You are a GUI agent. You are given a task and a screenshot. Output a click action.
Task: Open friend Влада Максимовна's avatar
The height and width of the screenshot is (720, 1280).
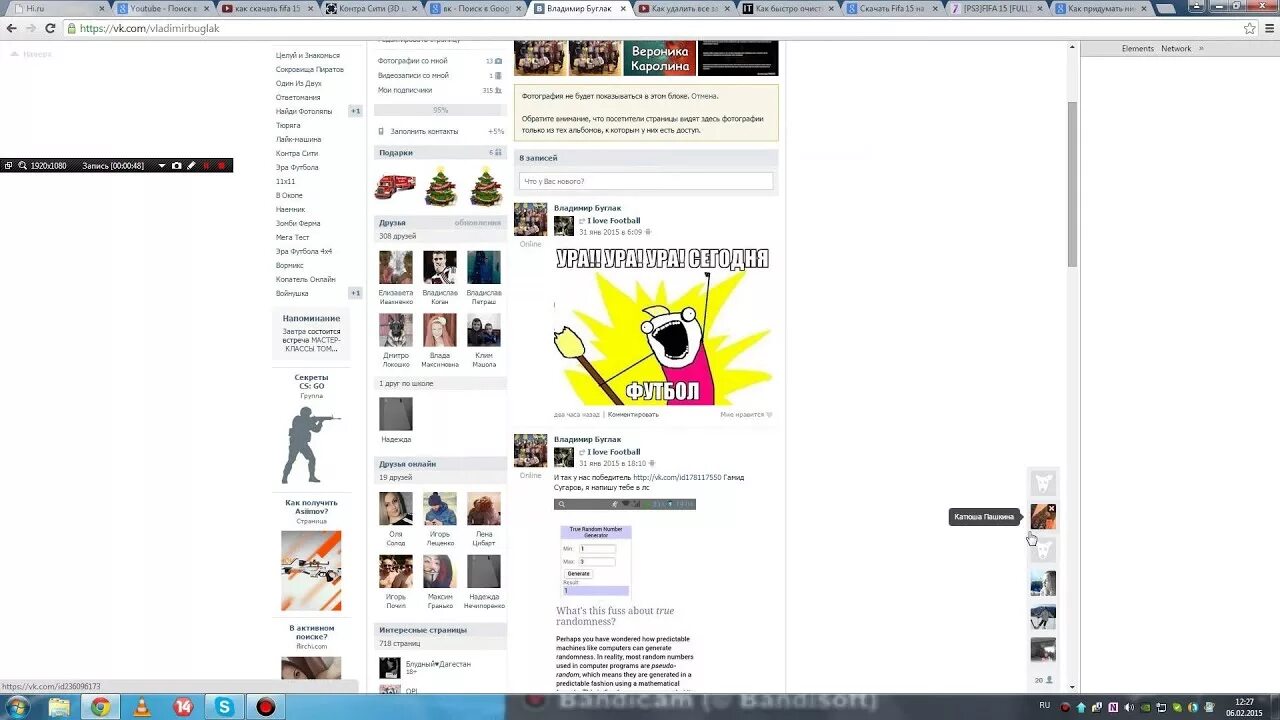(x=440, y=330)
